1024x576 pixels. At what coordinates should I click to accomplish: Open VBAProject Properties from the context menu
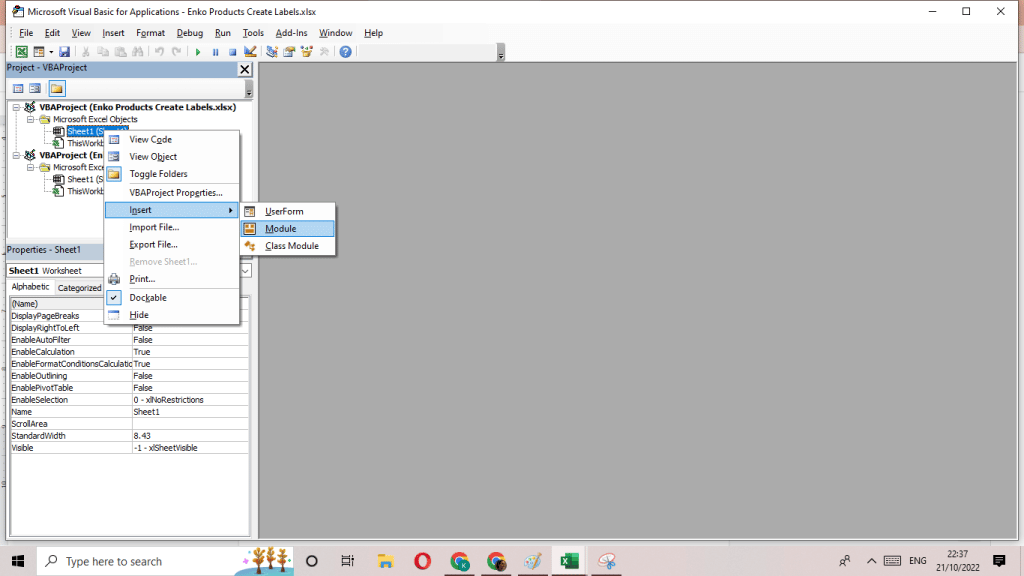tap(172, 193)
